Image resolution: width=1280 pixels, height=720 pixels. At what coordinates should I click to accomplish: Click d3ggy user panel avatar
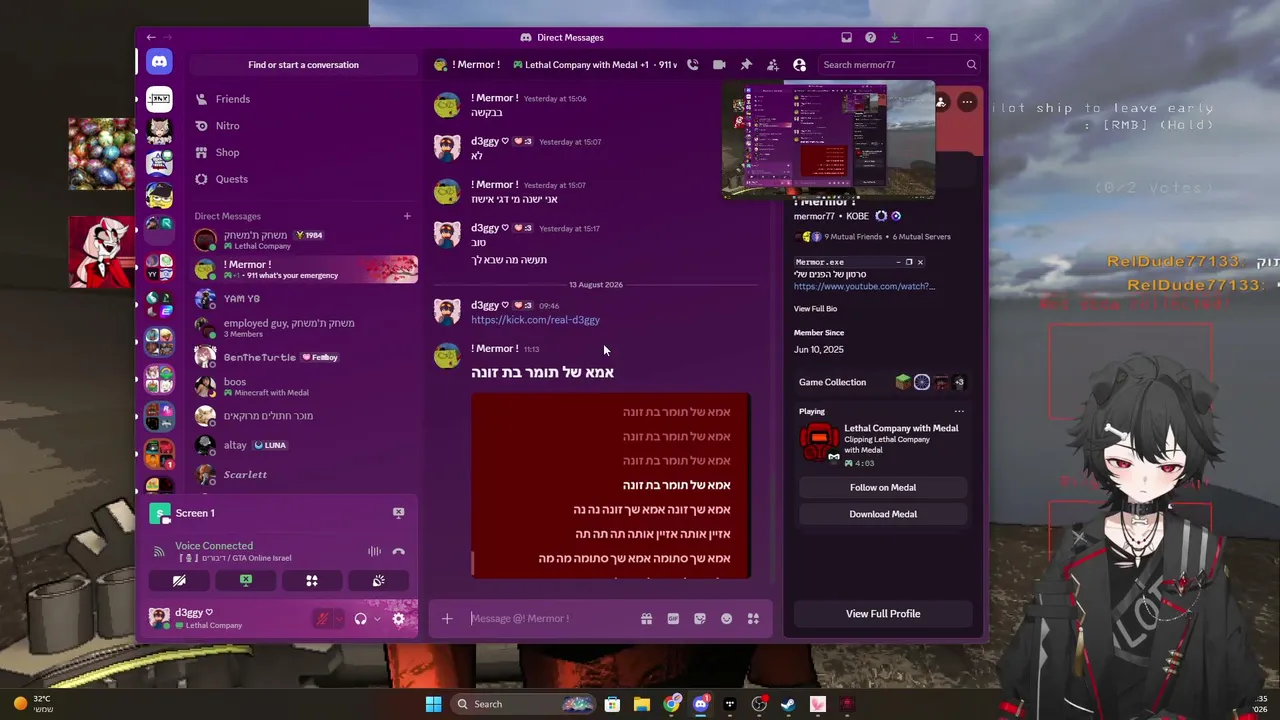pos(159,617)
